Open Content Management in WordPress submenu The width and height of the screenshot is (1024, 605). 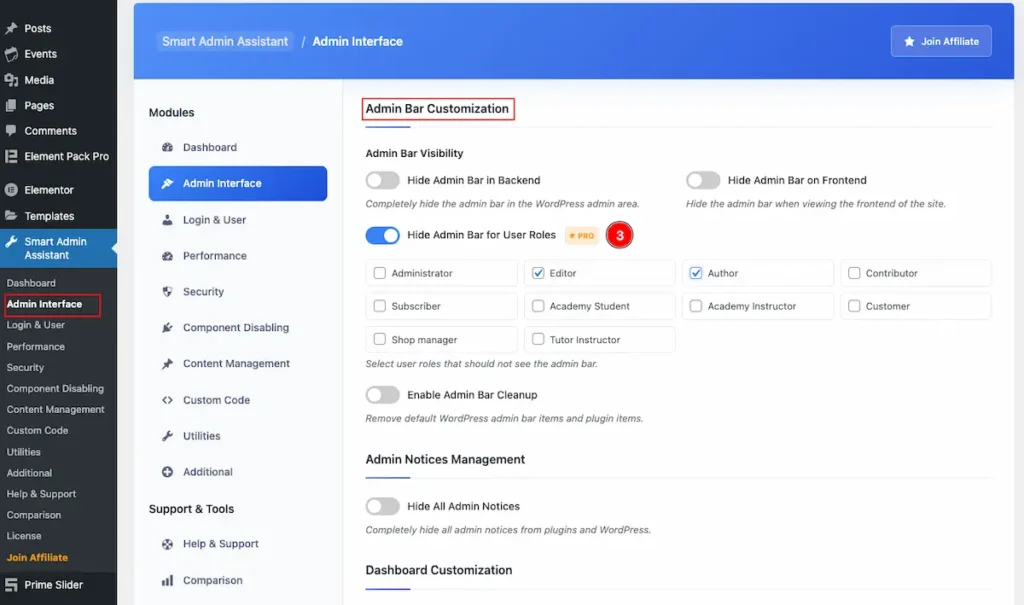pyautogui.click(x=56, y=409)
